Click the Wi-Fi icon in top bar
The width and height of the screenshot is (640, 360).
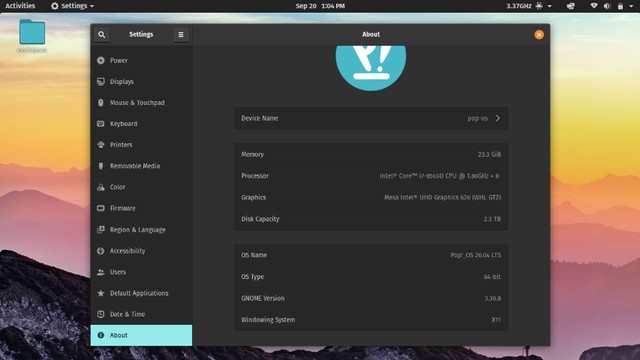tap(594, 6)
